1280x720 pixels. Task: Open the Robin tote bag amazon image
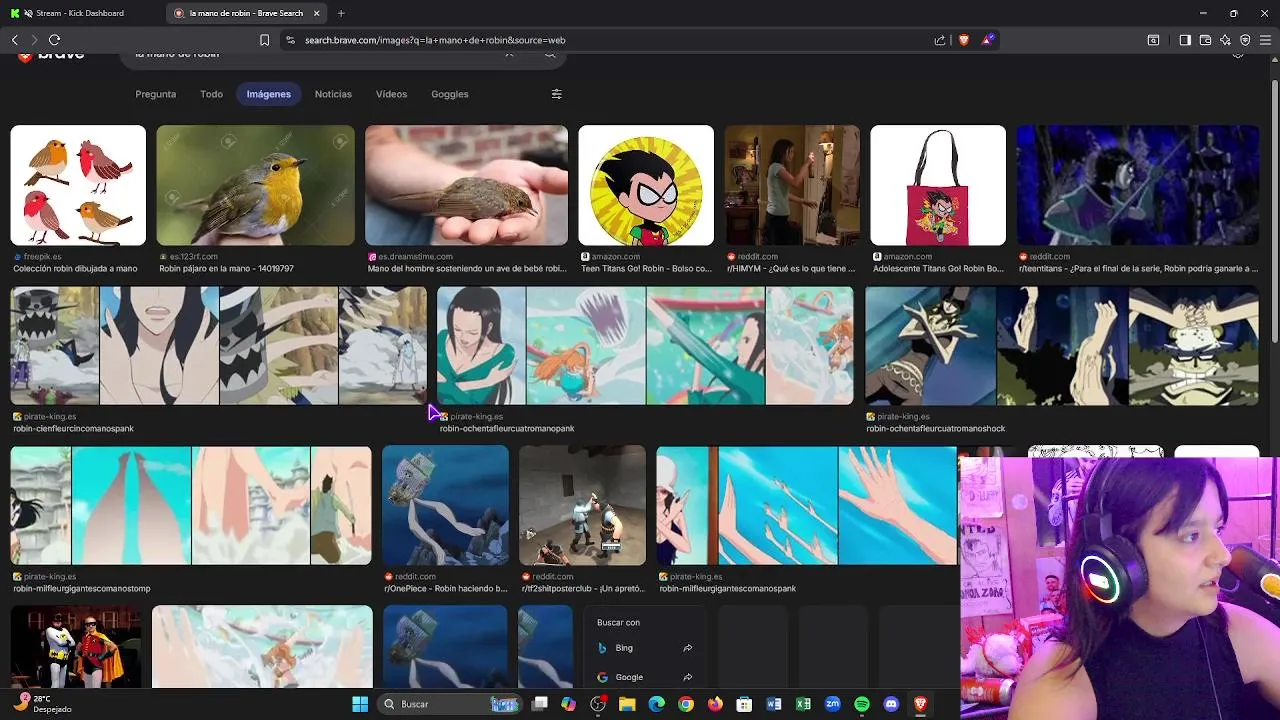coord(938,185)
